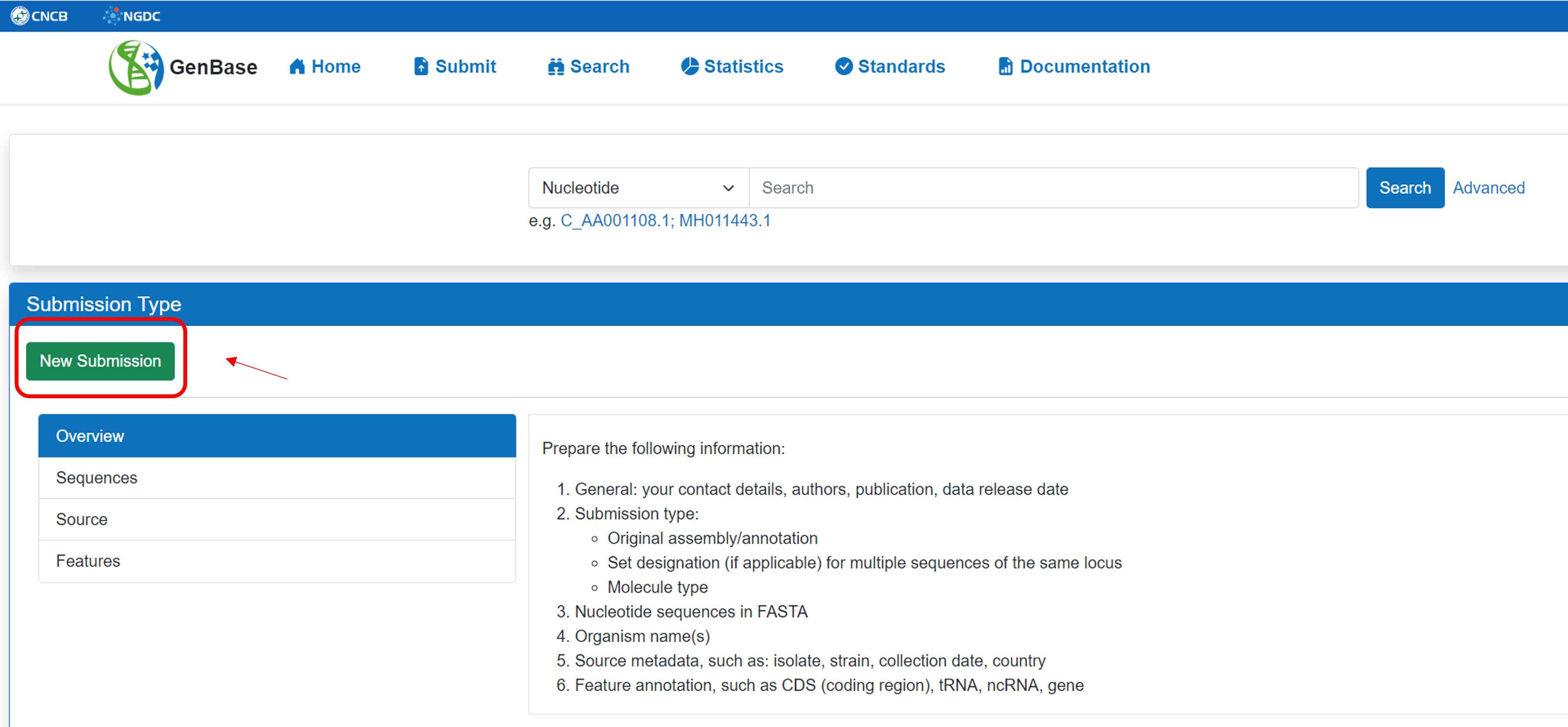Click the GenBase DNA logo icon

tap(136, 67)
